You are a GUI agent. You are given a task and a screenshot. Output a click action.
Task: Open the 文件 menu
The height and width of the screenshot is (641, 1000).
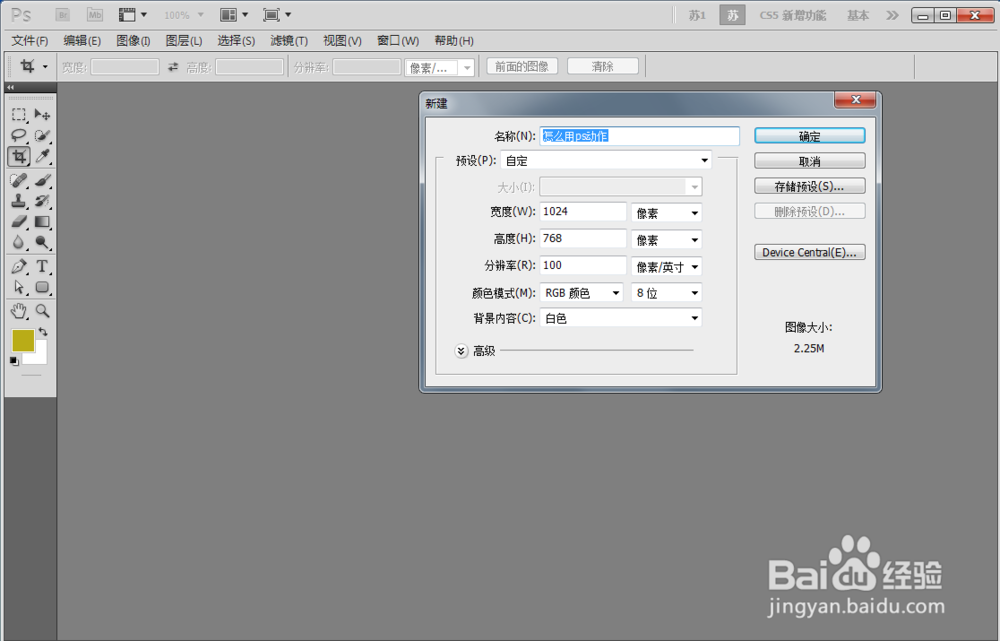point(29,40)
